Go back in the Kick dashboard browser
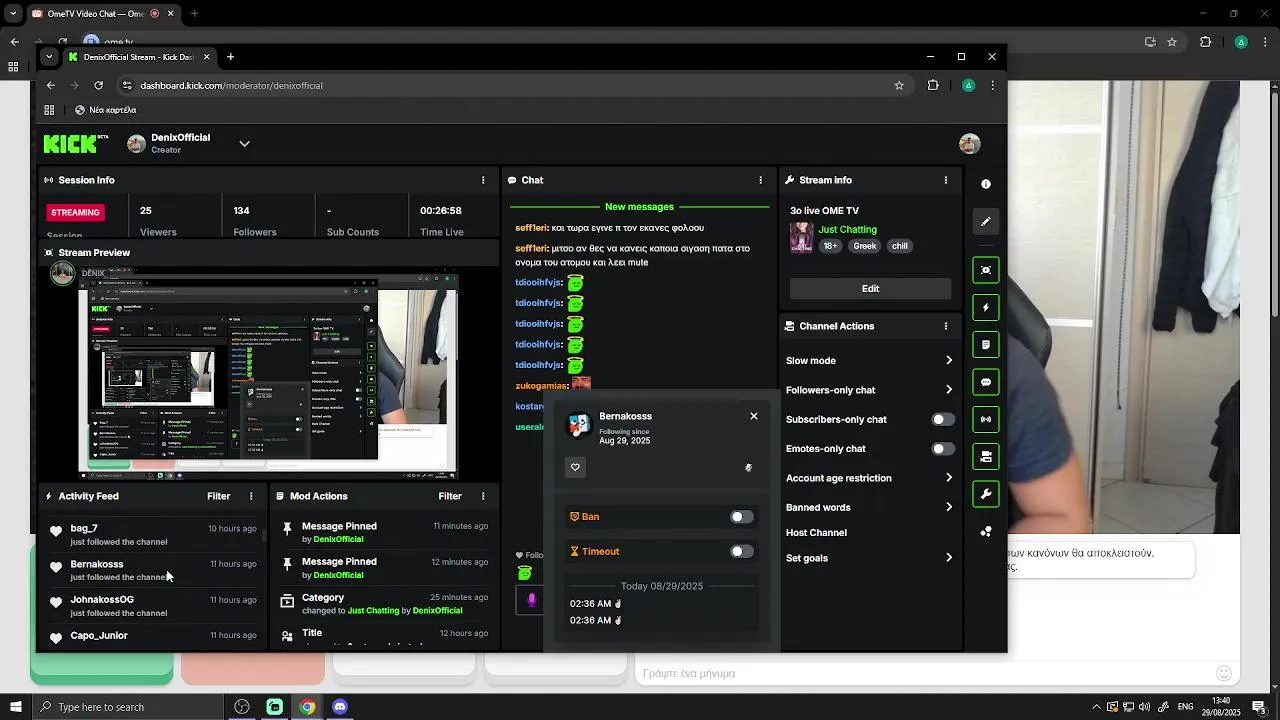Viewport: 1280px width, 720px height. 50,86
